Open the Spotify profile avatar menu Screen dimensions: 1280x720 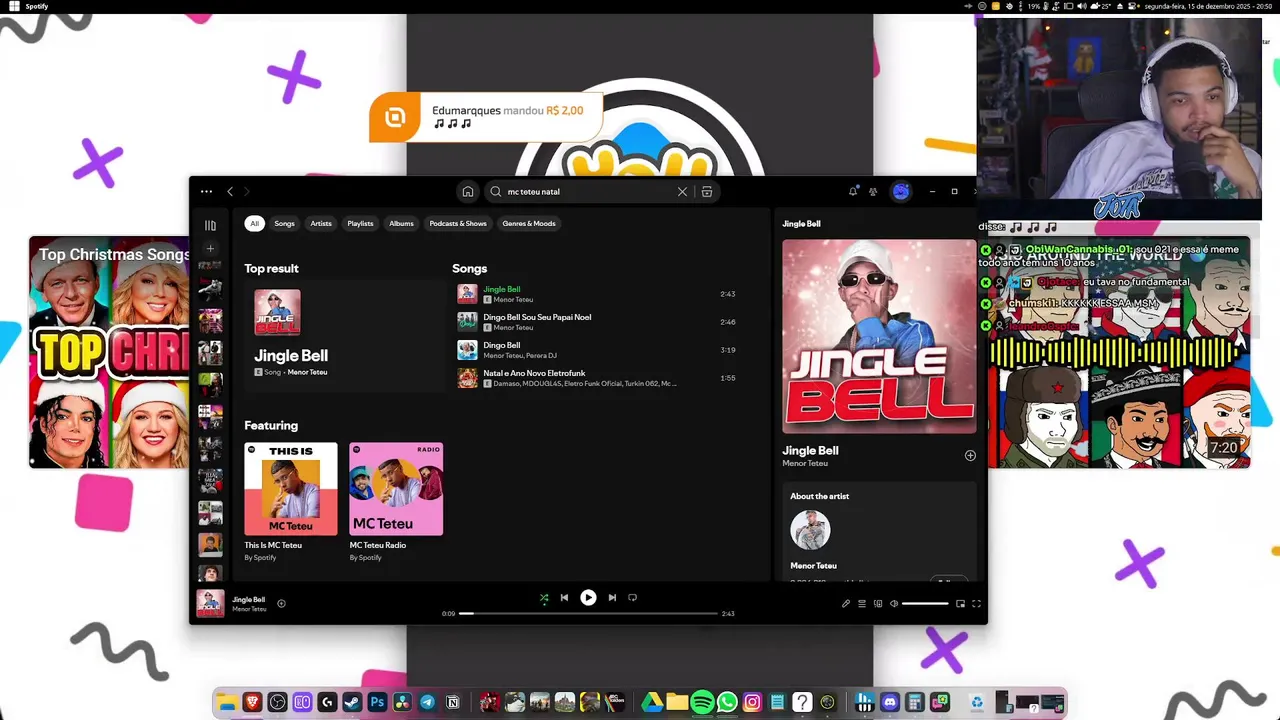point(901,191)
